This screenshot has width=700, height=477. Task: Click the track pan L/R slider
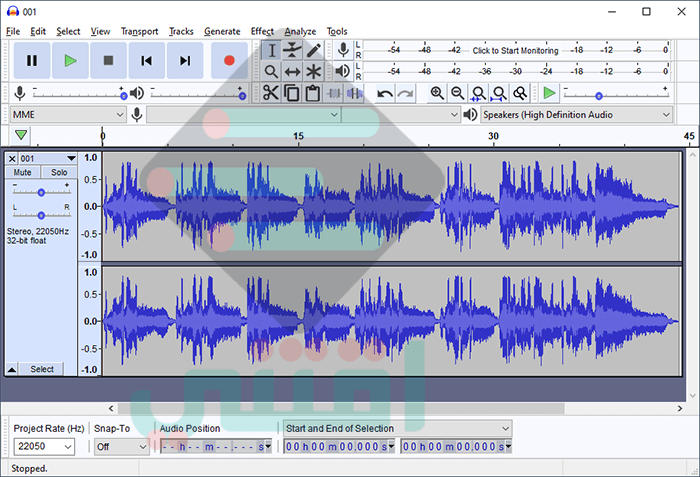[41, 215]
